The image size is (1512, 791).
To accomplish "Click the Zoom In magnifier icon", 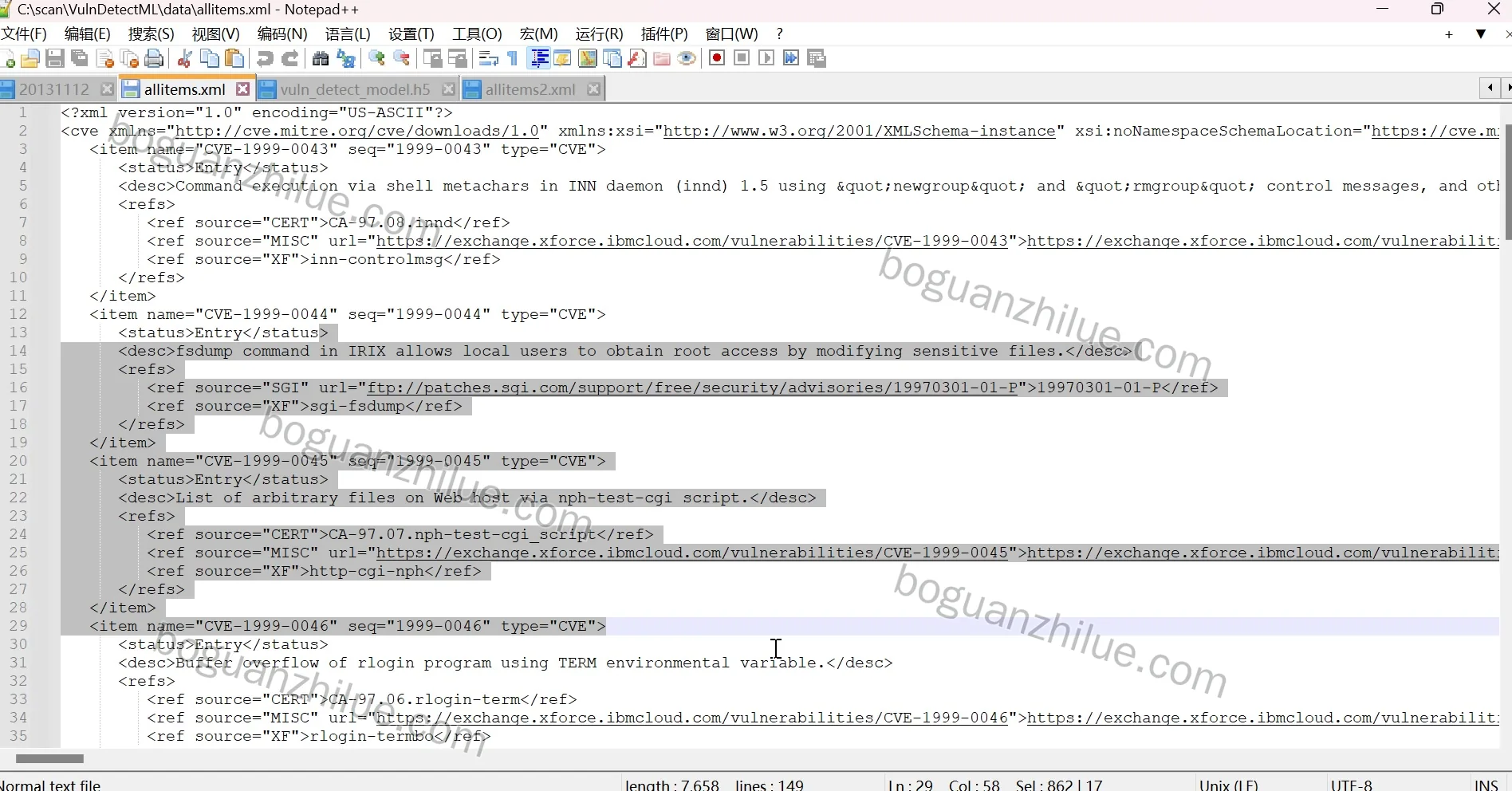I will point(376,58).
